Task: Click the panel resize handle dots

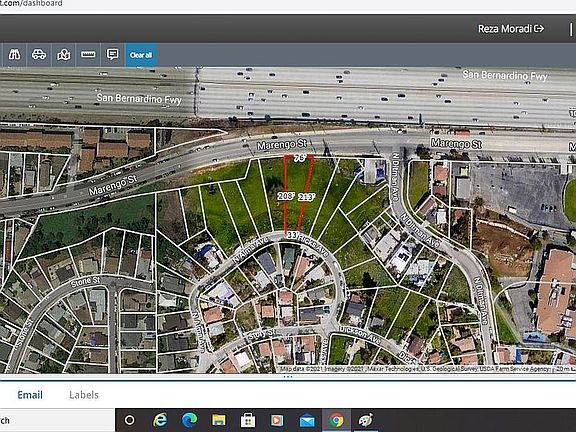Action: [x=288, y=377]
